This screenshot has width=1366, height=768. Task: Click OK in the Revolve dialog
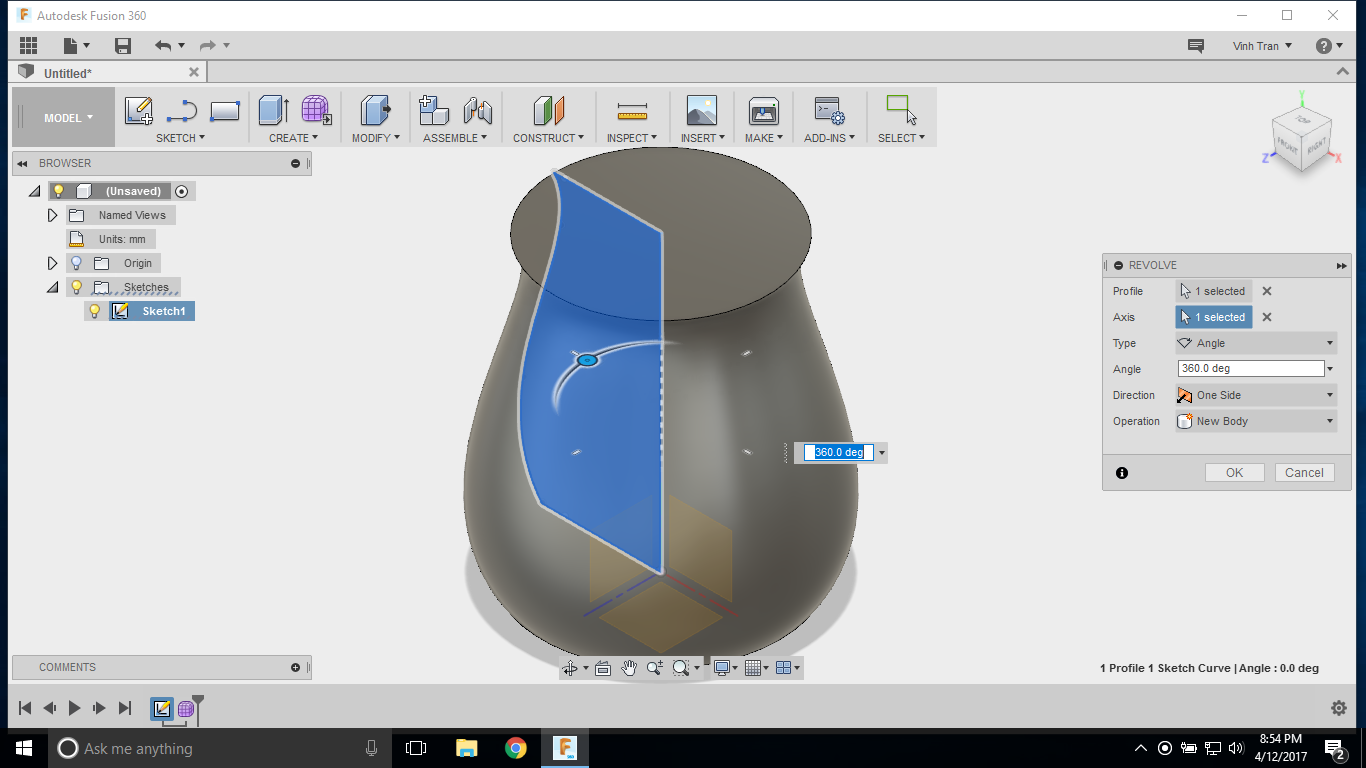1234,473
